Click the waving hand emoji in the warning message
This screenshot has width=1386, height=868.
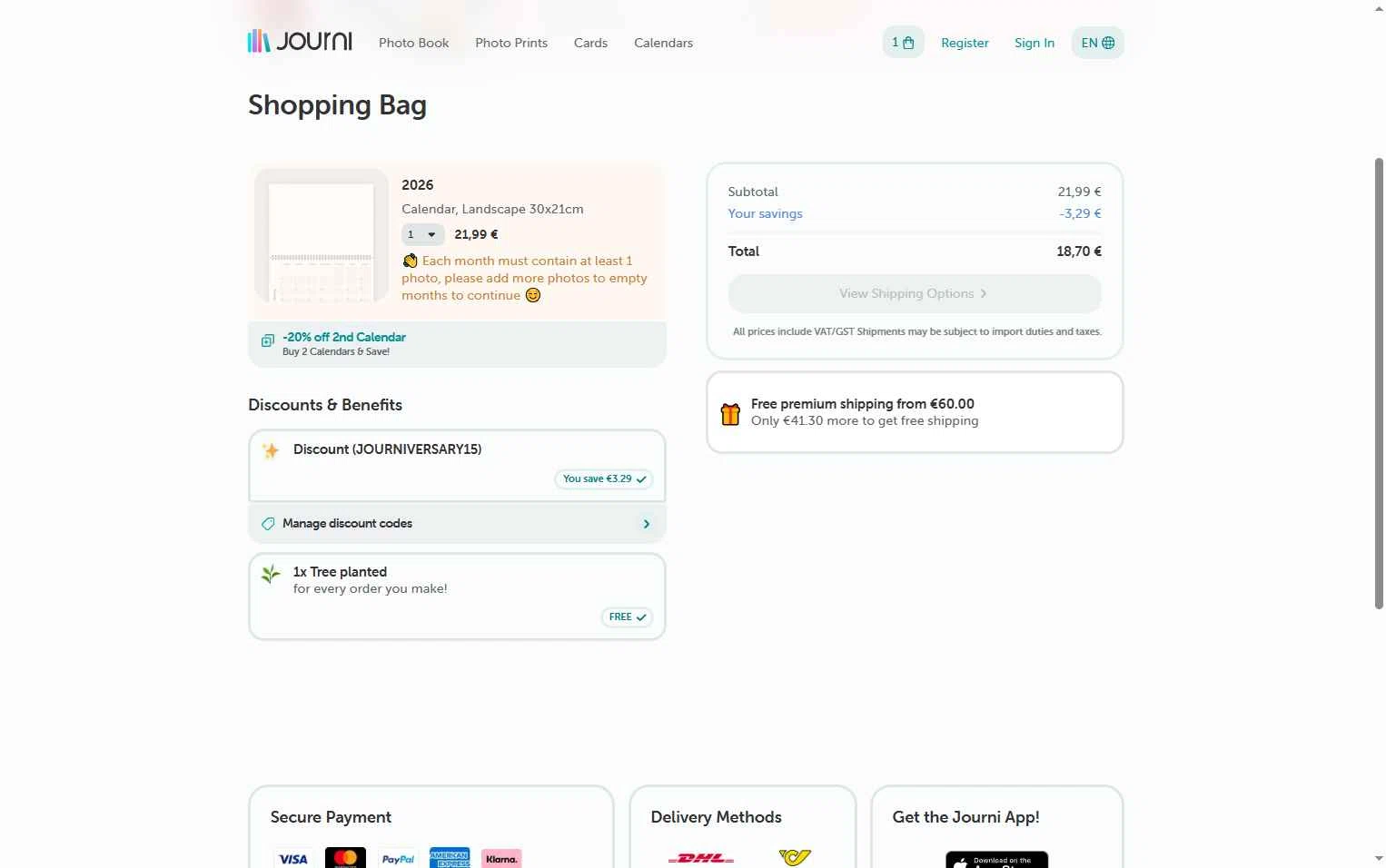(x=411, y=261)
